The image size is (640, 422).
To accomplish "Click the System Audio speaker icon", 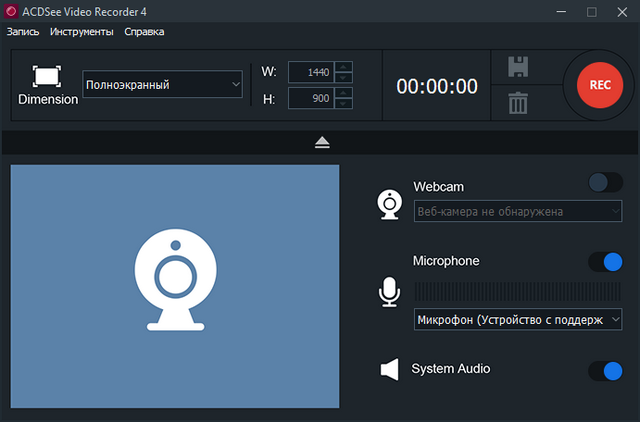I will click(389, 370).
